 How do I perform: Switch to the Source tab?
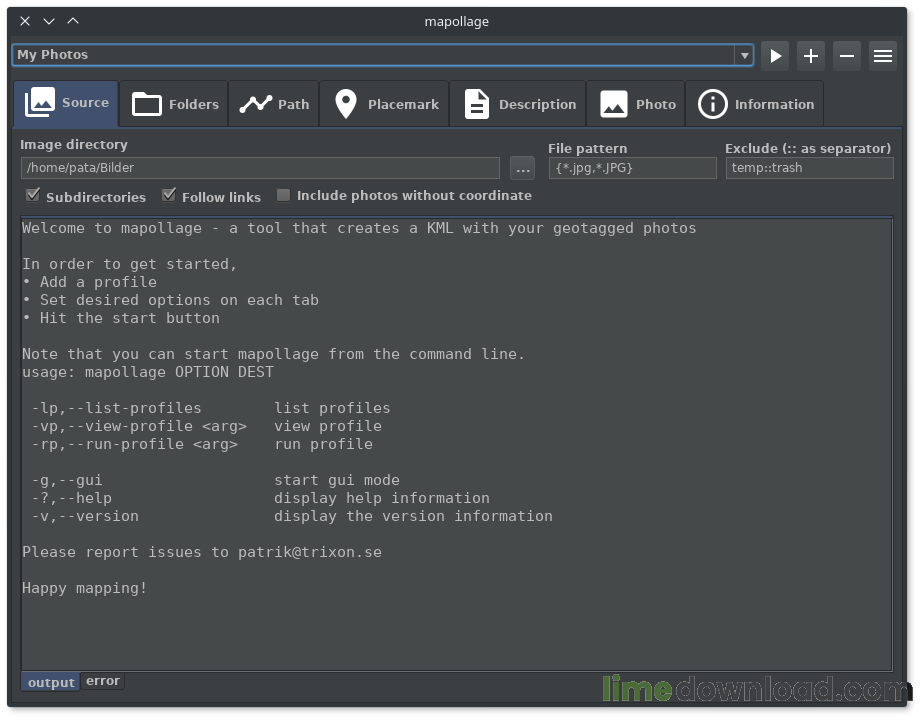point(66,103)
